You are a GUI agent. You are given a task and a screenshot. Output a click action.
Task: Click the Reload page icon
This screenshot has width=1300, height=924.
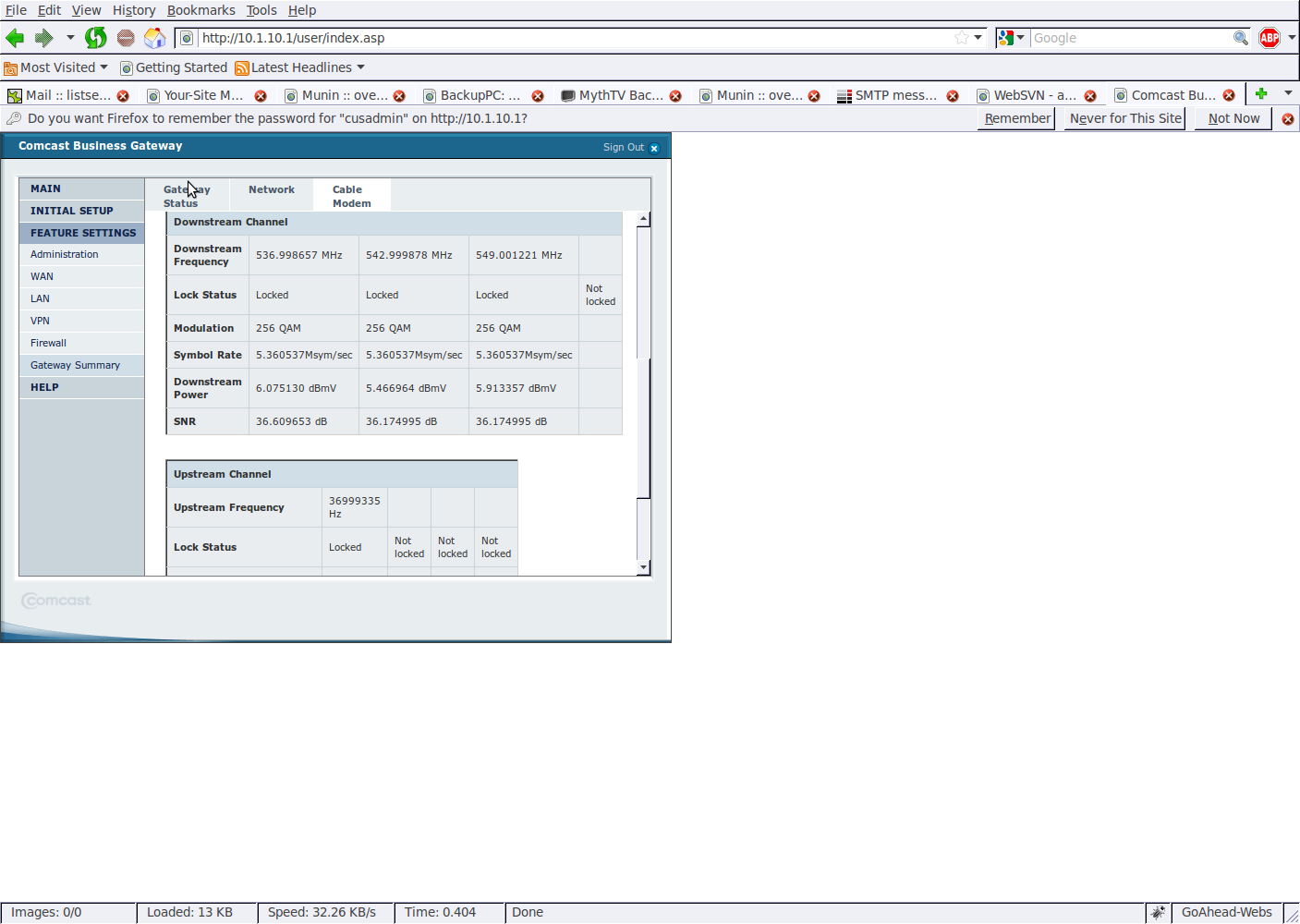96,38
